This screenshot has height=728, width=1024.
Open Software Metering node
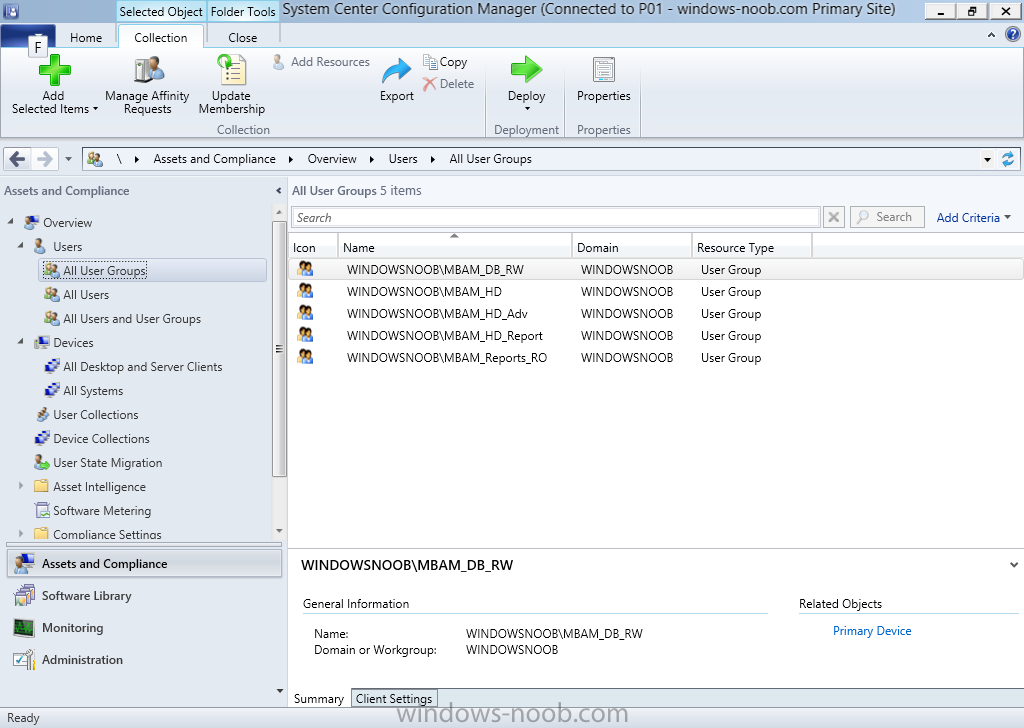coord(93,511)
